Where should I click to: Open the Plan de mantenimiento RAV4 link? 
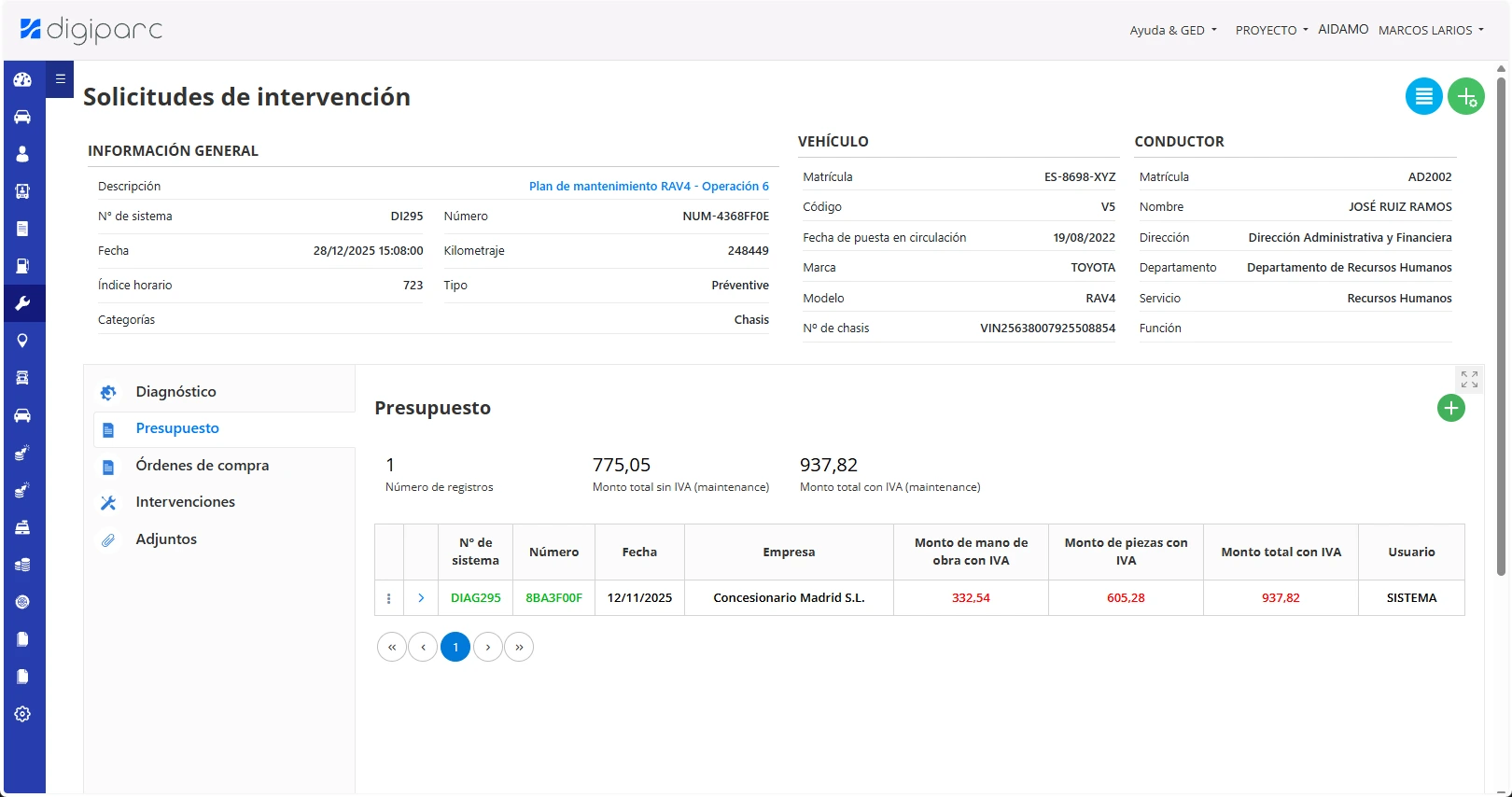pyautogui.click(x=649, y=187)
